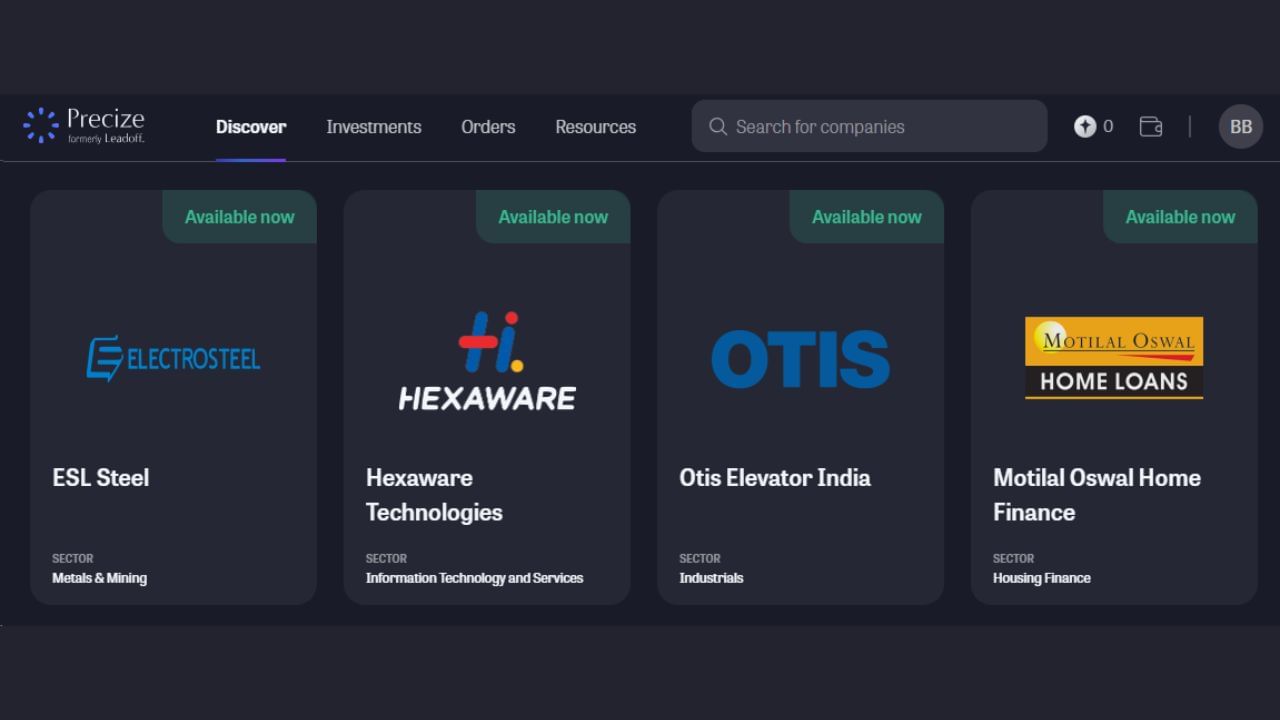Click the coin credits icon showing 0
This screenshot has width=1280, height=720.
coord(1085,127)
